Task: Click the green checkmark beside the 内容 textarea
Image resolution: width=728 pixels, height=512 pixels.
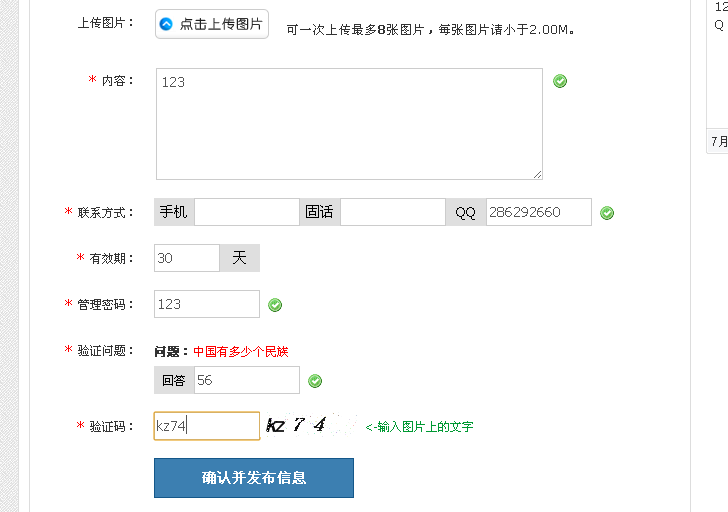Action: click(x=560, y=81)
